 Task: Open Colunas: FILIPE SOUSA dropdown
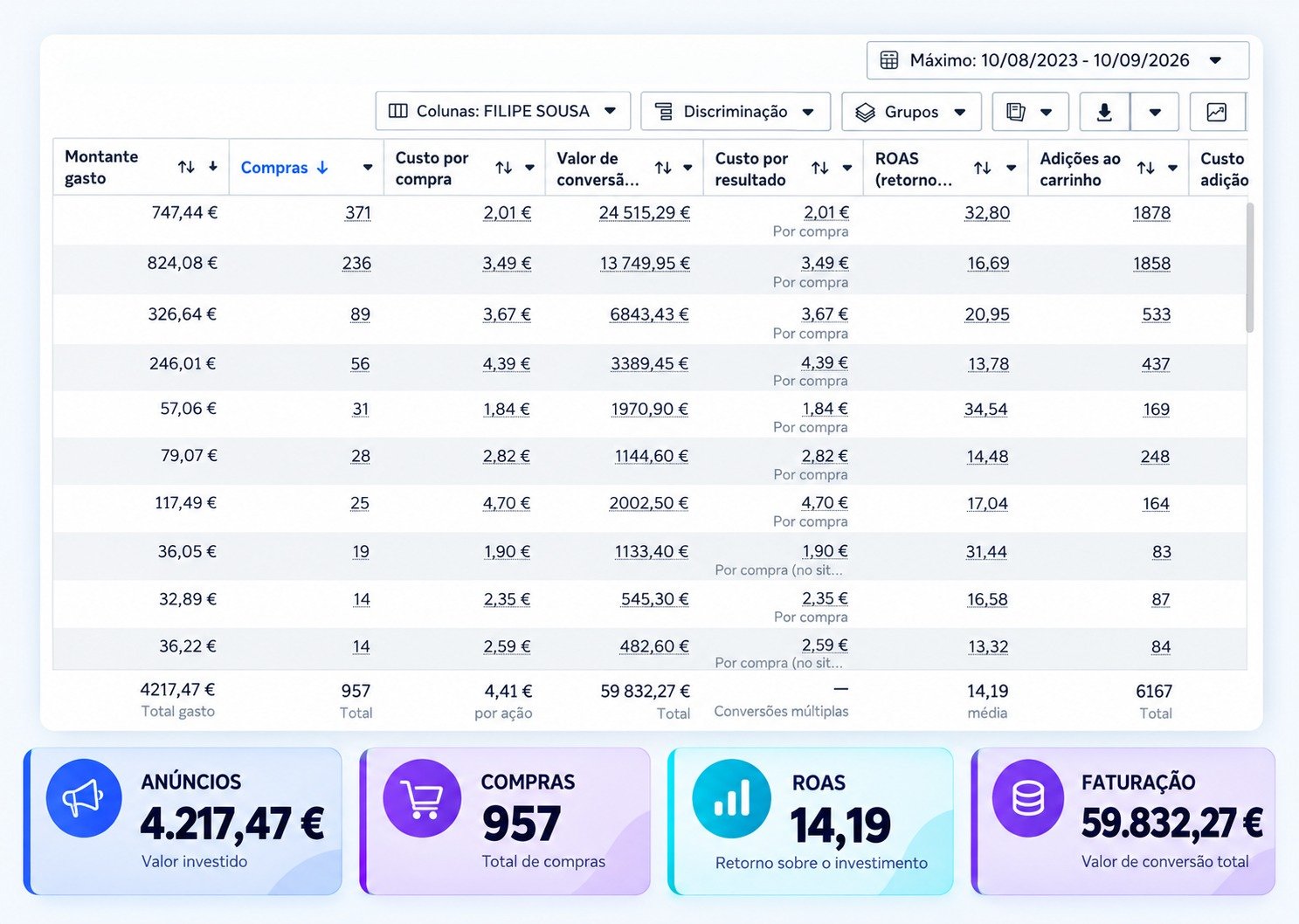503,111
